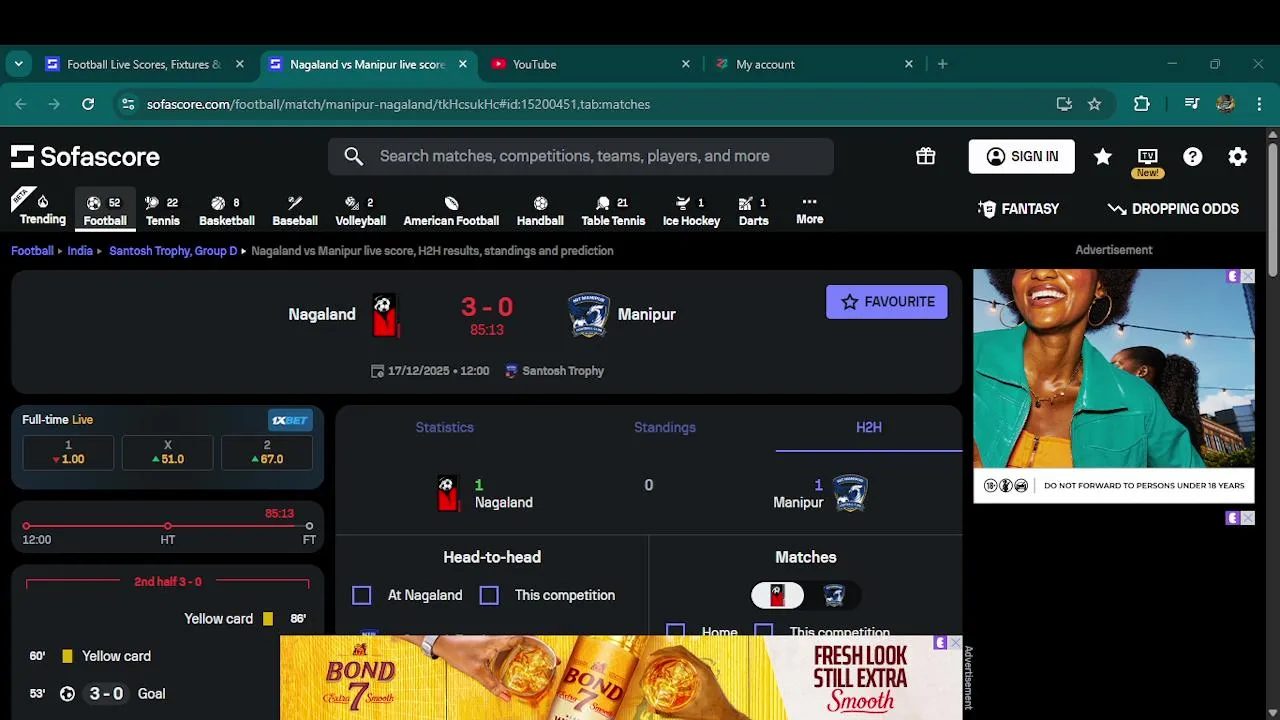The image size is (1280, 720).
Task: Switch to Football Live Scores browser tab
Action: [145, 64]
